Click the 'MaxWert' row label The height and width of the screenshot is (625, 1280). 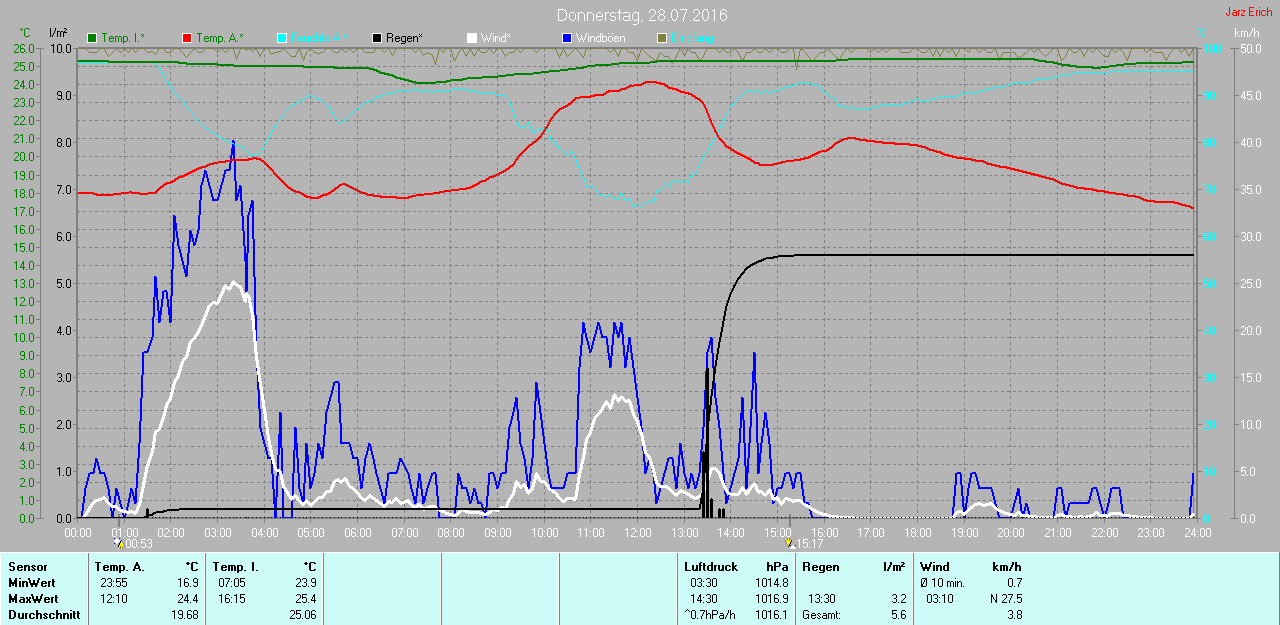pos(32,599)
